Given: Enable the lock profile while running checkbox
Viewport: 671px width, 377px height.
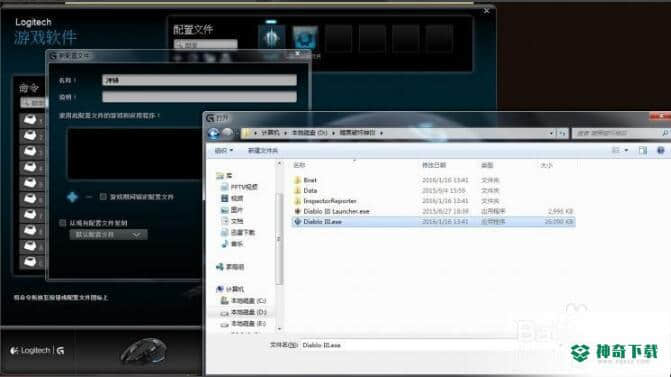Looking at the screenshot, I should coord(103,197).
